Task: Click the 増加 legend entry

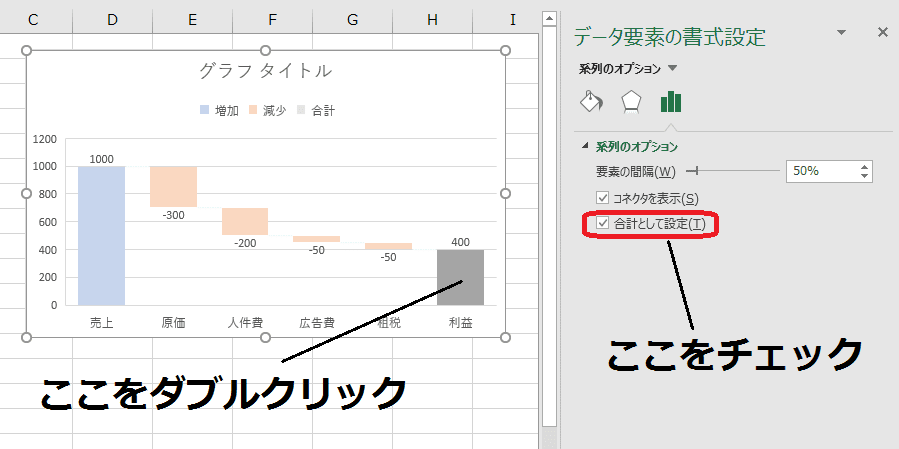Action: [220, 111]
